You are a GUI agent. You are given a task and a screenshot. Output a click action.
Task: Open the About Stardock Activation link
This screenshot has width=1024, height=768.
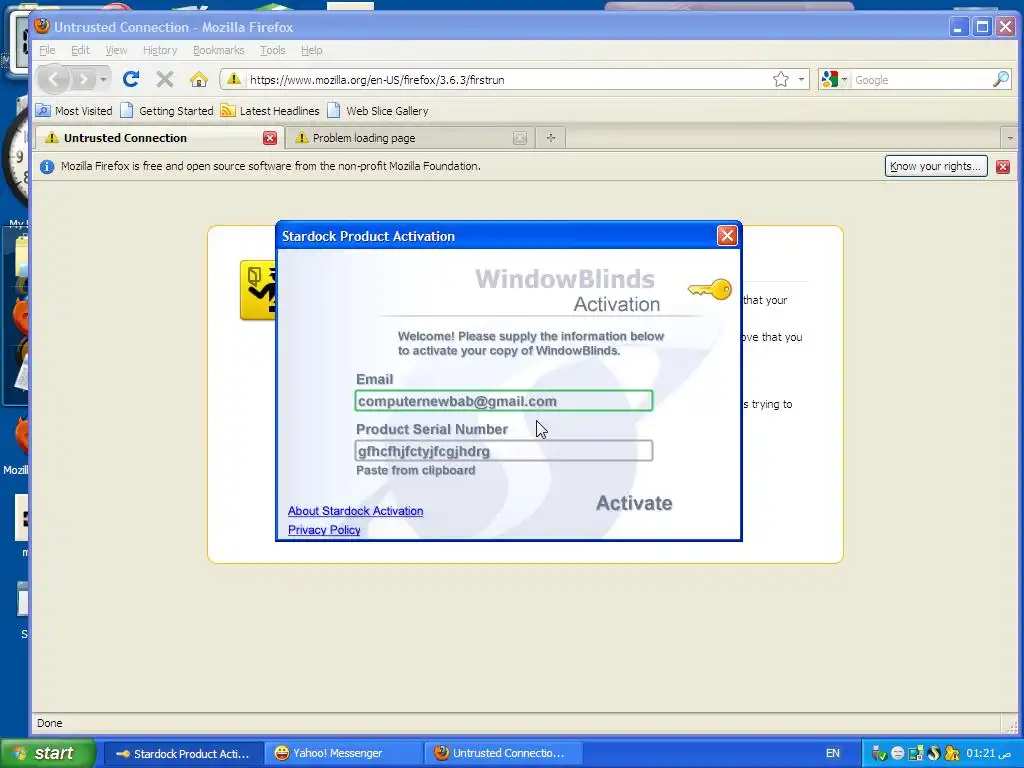(x=355, y=511)
